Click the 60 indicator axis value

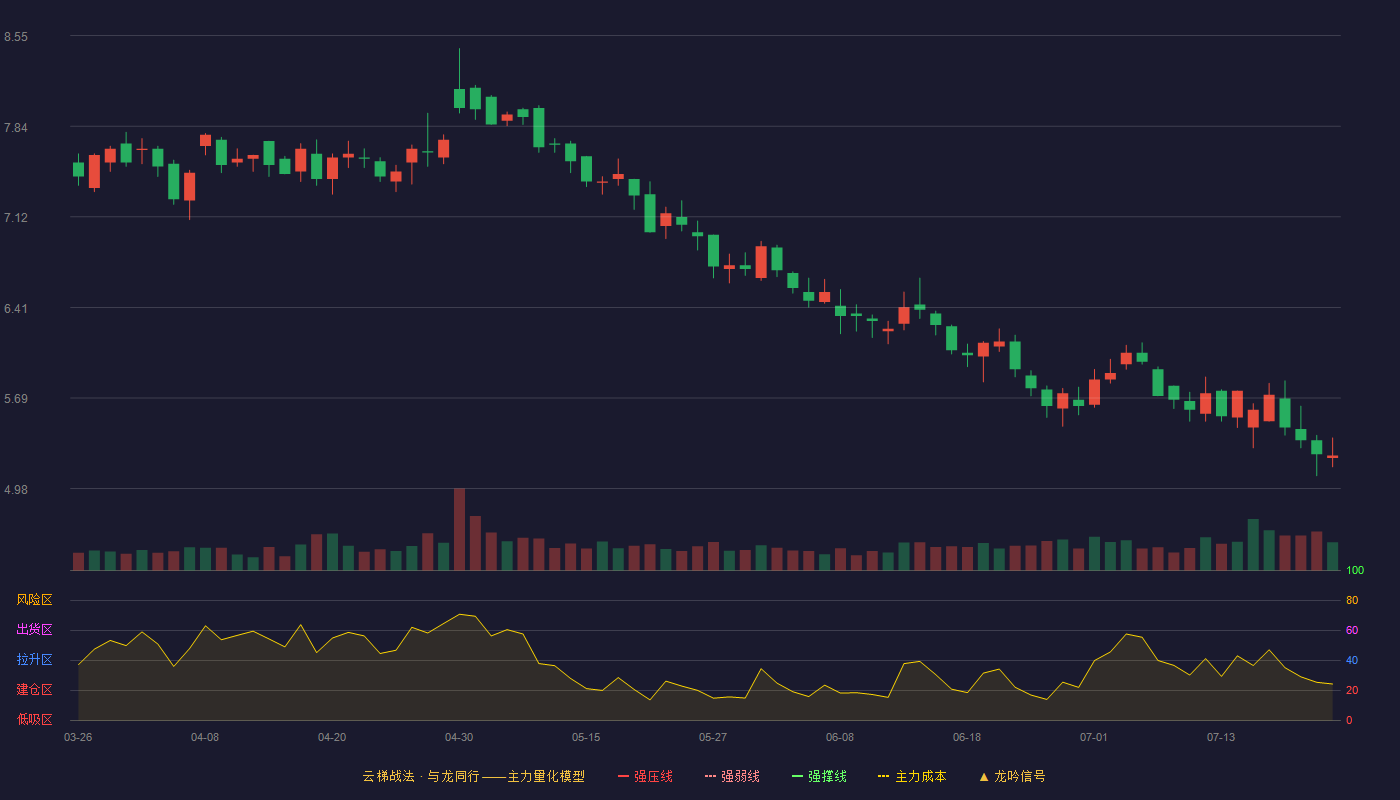1352,630
